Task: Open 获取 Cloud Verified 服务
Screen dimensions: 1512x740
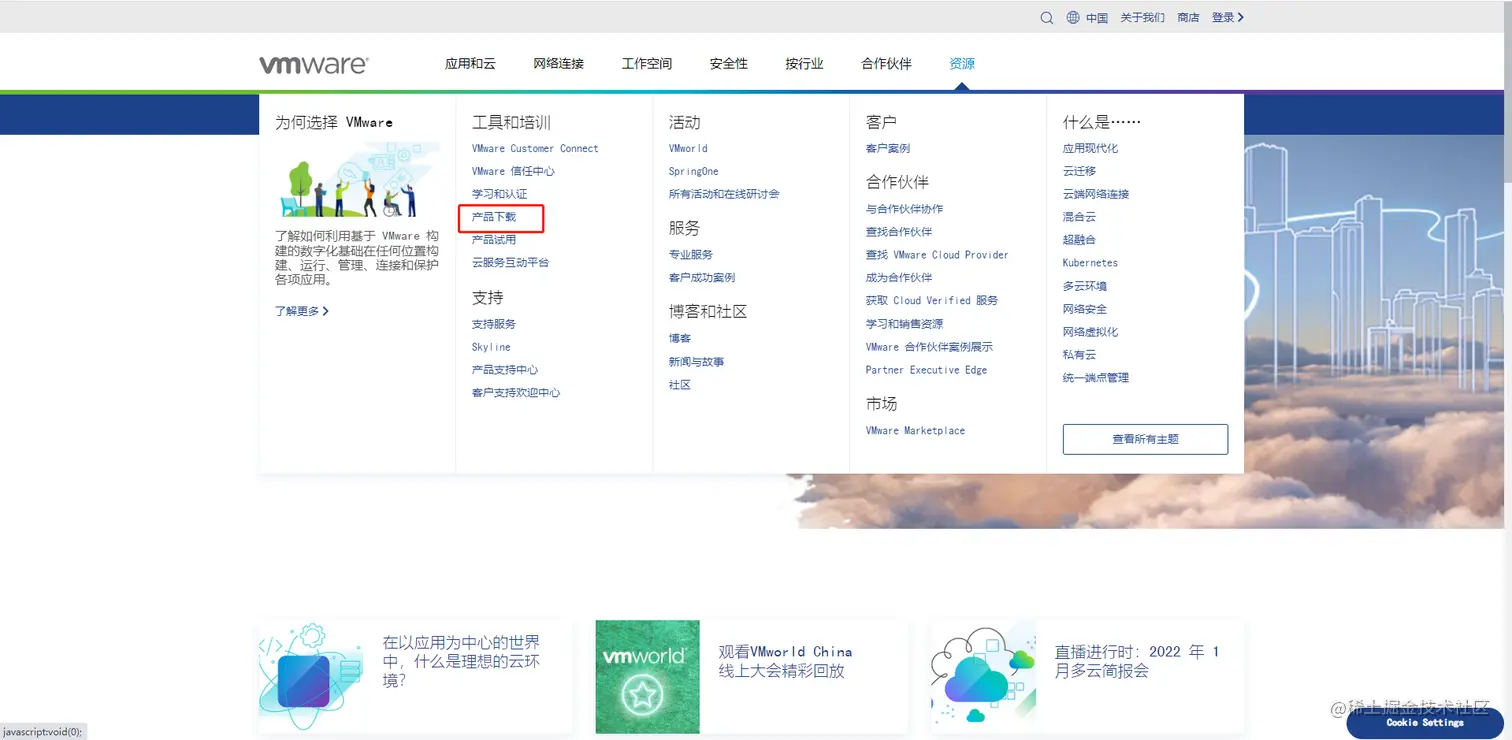Action: tap(932, 300)
